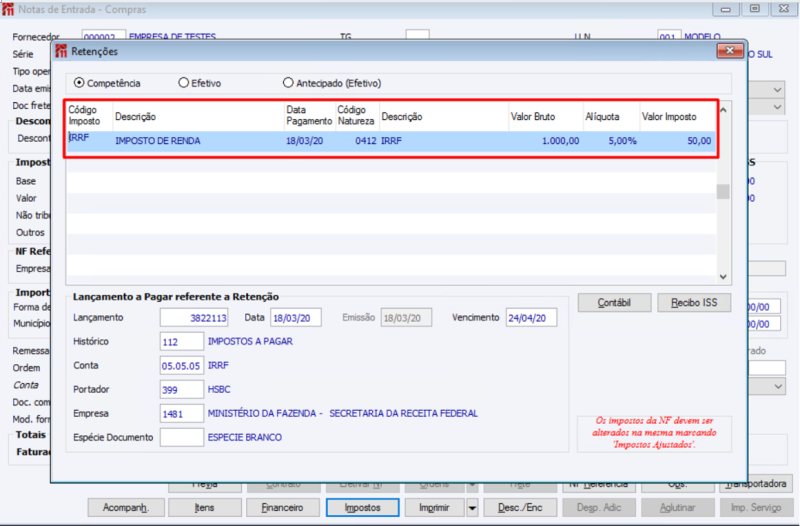Click the HSBC portador text
Image resolution: width=800 pixels, height=526 pixels.
(x=219, y=389)
